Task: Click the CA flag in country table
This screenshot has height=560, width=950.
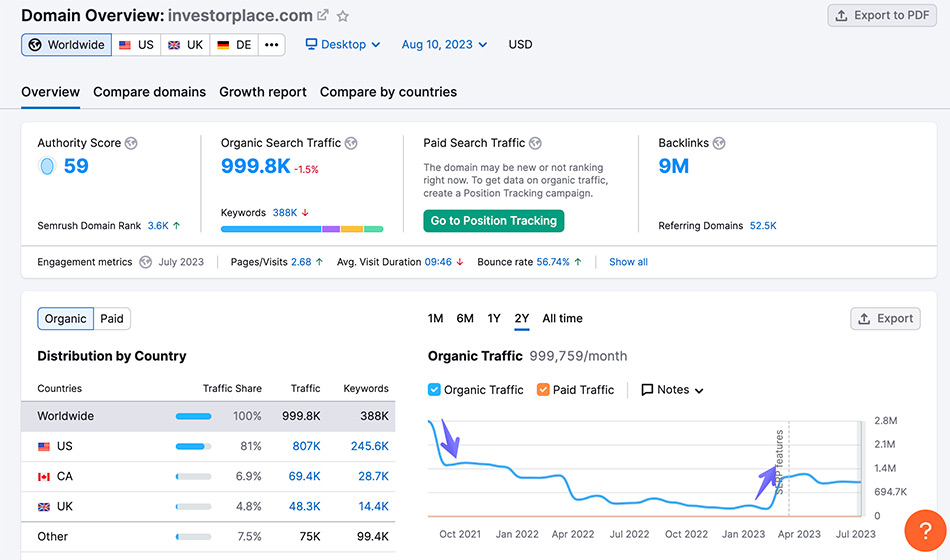Action: click(44, 477)
